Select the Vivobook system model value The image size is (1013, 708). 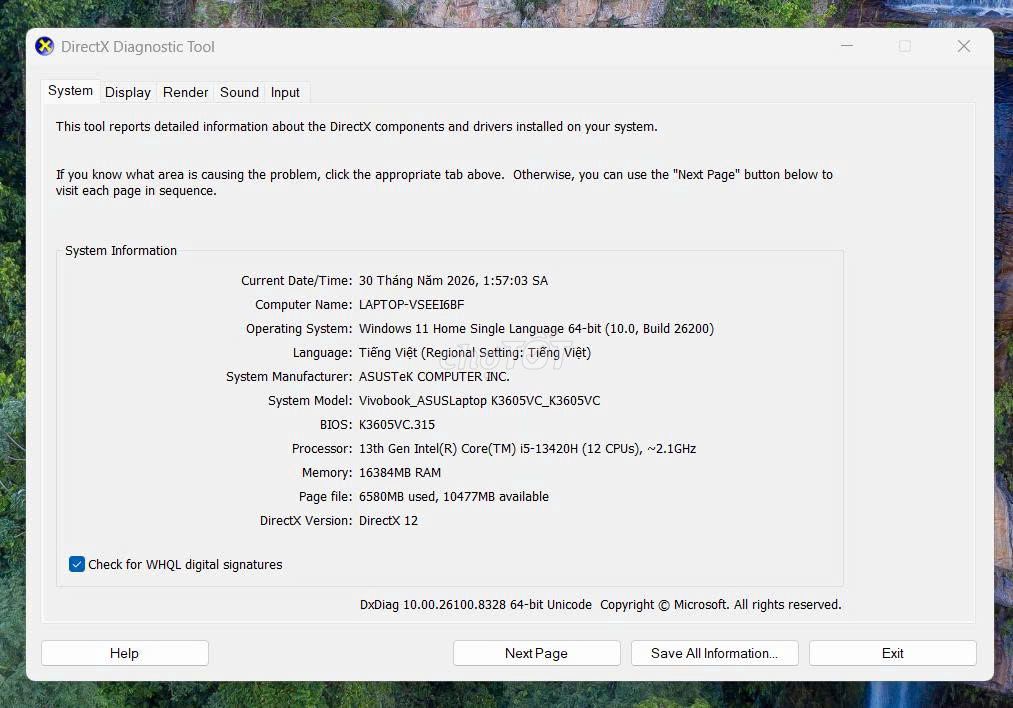(x=479, y=401)
